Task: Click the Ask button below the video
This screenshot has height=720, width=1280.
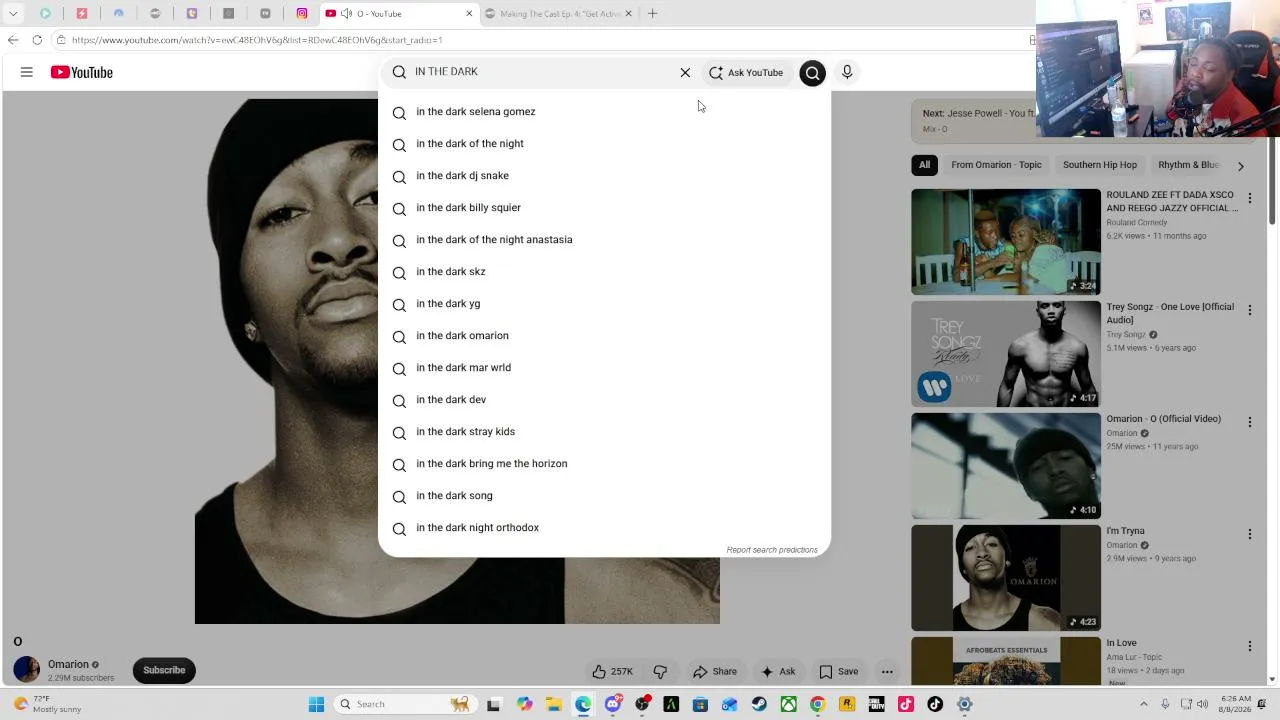Action: [x=778, y=672]
